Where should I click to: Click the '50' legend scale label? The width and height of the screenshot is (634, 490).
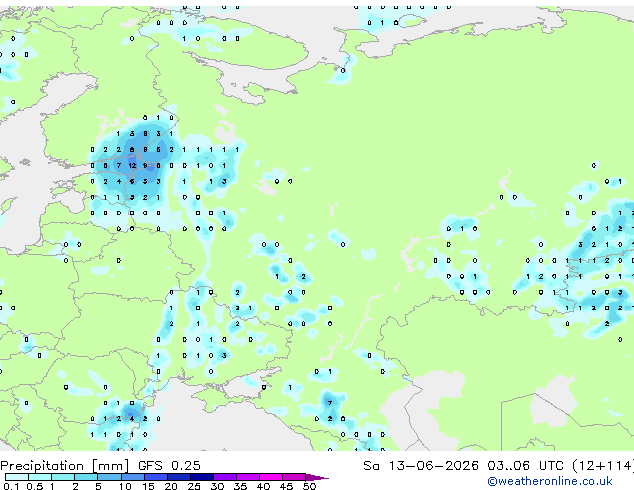[309, 486]
